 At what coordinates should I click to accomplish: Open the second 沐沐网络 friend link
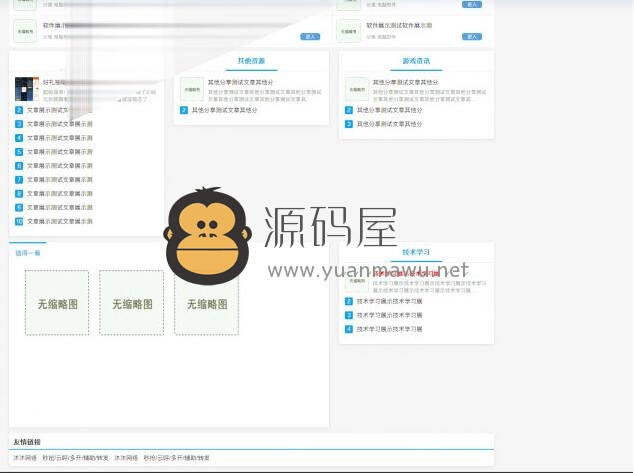coord(126,458)
